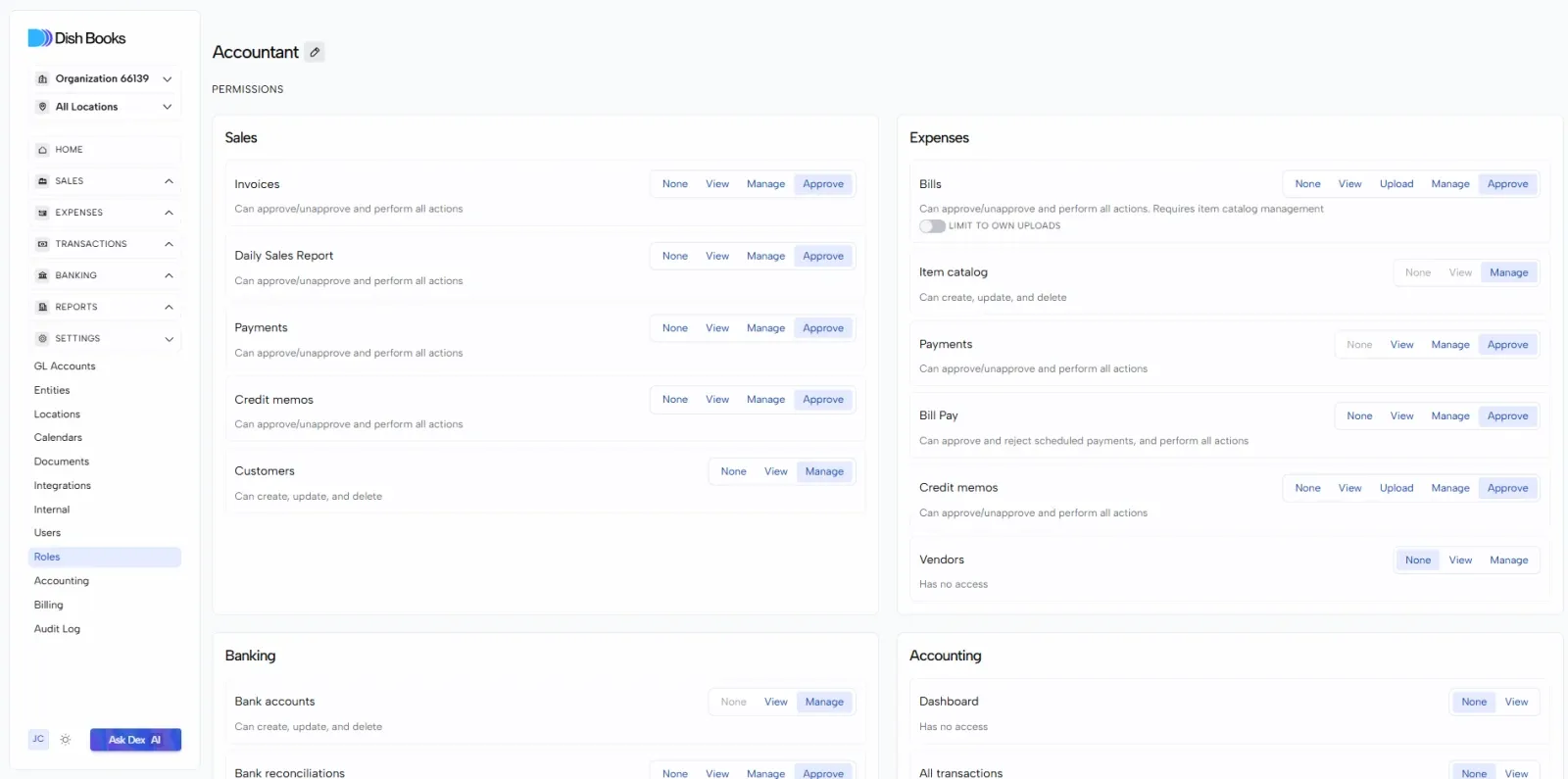
Task: Select Roles in settings menu
Action: (105, 557)
